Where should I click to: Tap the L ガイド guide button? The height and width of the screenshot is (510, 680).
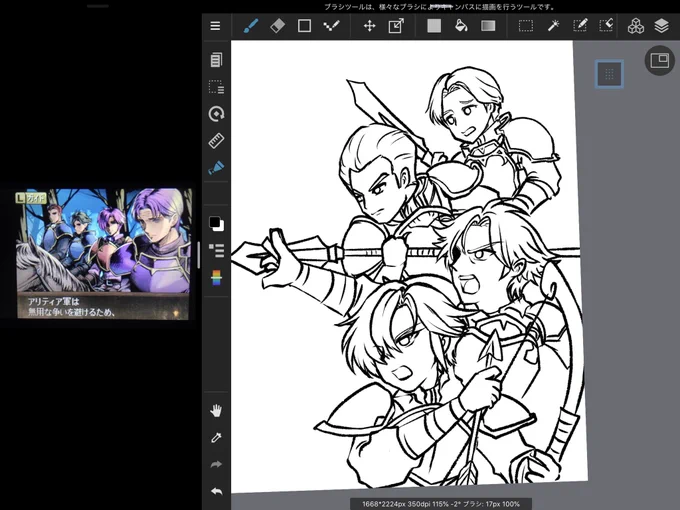(x=31, y=198)
